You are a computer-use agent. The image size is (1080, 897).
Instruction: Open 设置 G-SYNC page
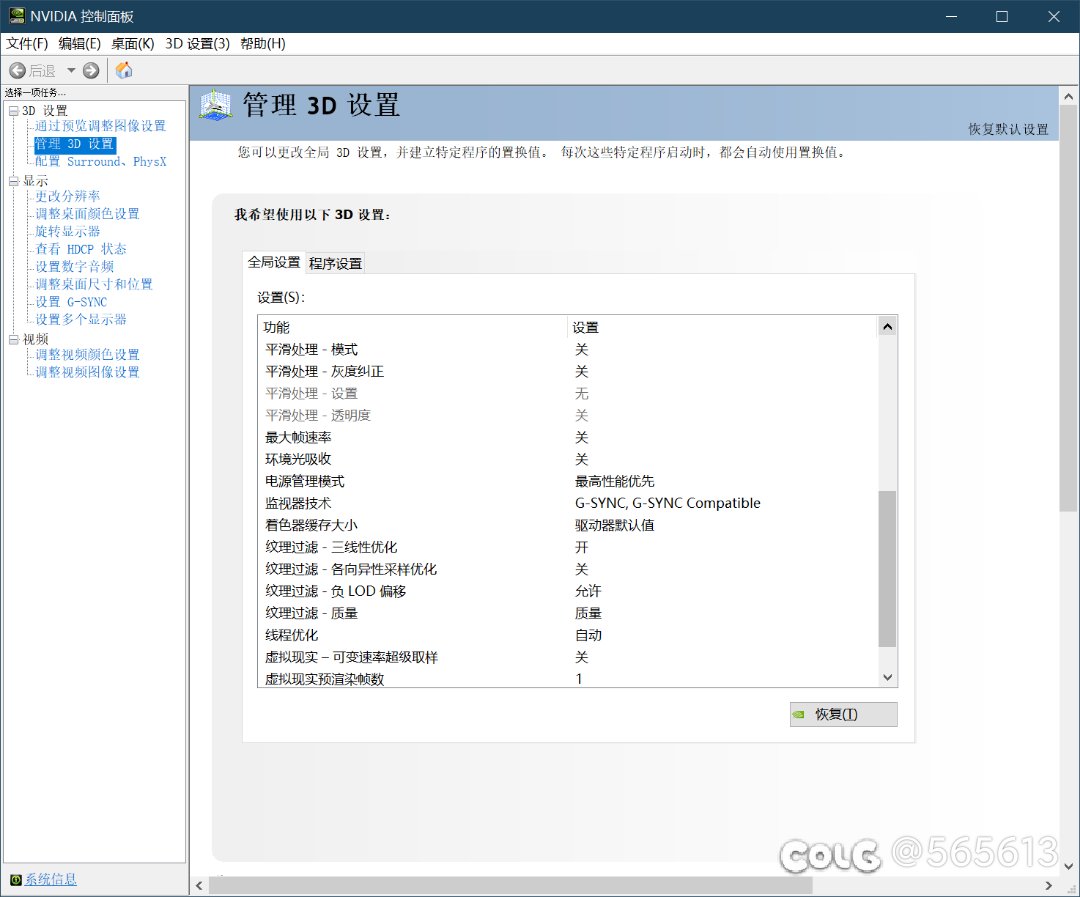click(71, 302)
